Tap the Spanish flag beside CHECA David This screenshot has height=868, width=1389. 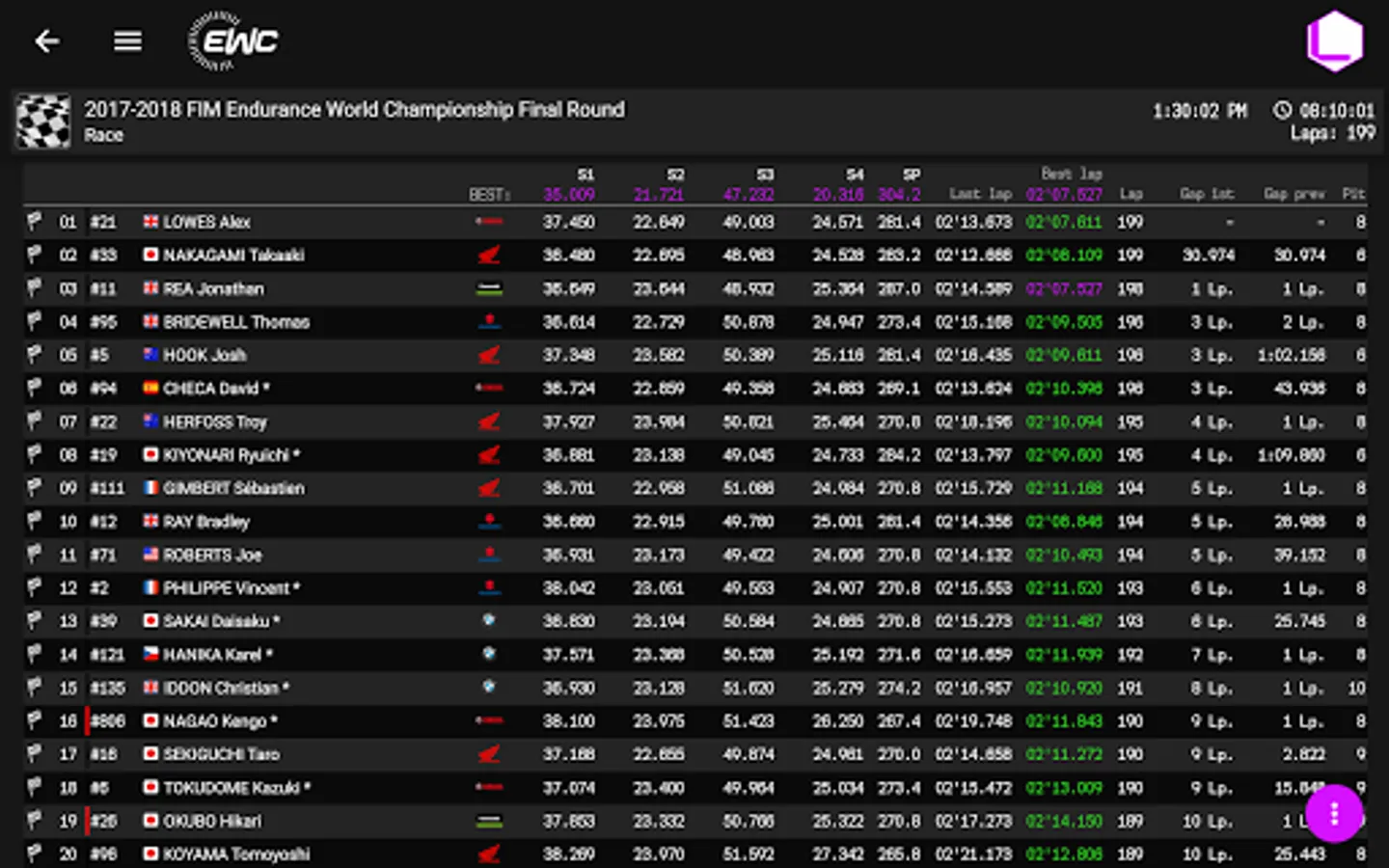coord(150,388)
